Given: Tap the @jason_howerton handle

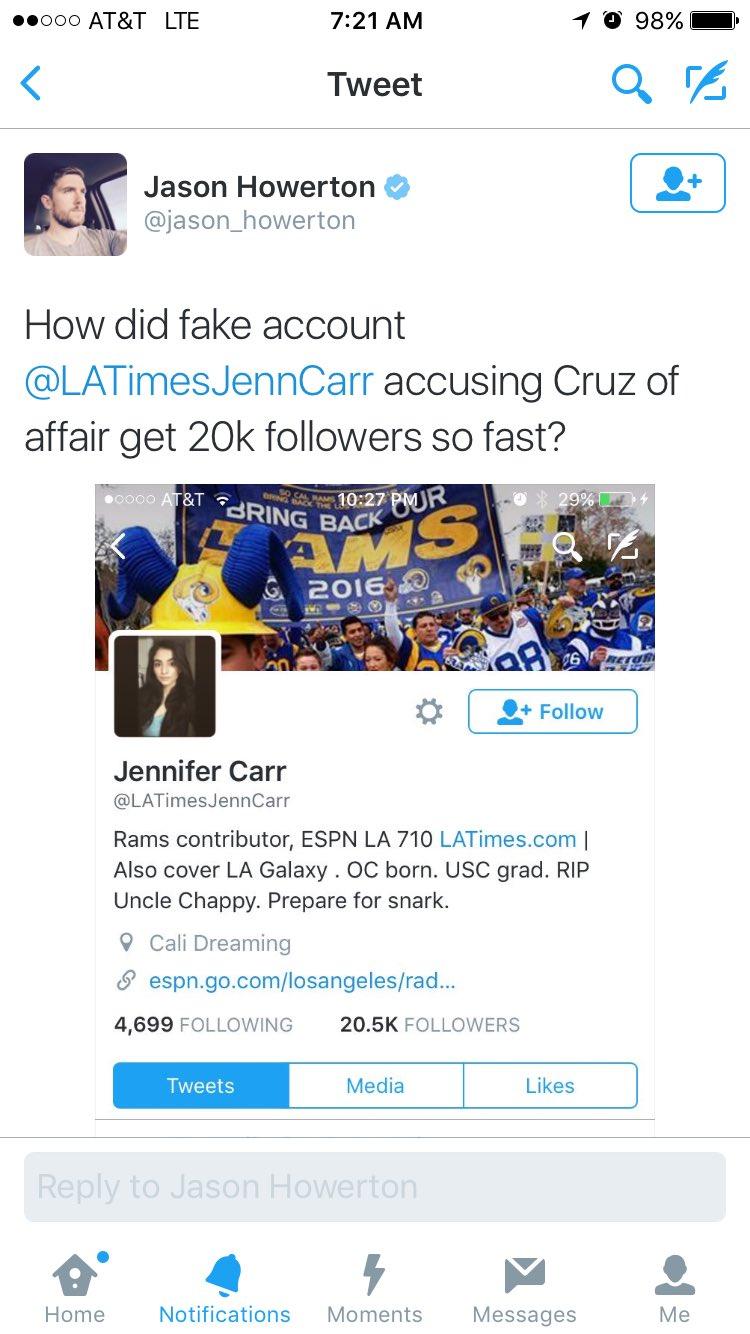Looking at the screenshot, I should click(x=250, y=221).
